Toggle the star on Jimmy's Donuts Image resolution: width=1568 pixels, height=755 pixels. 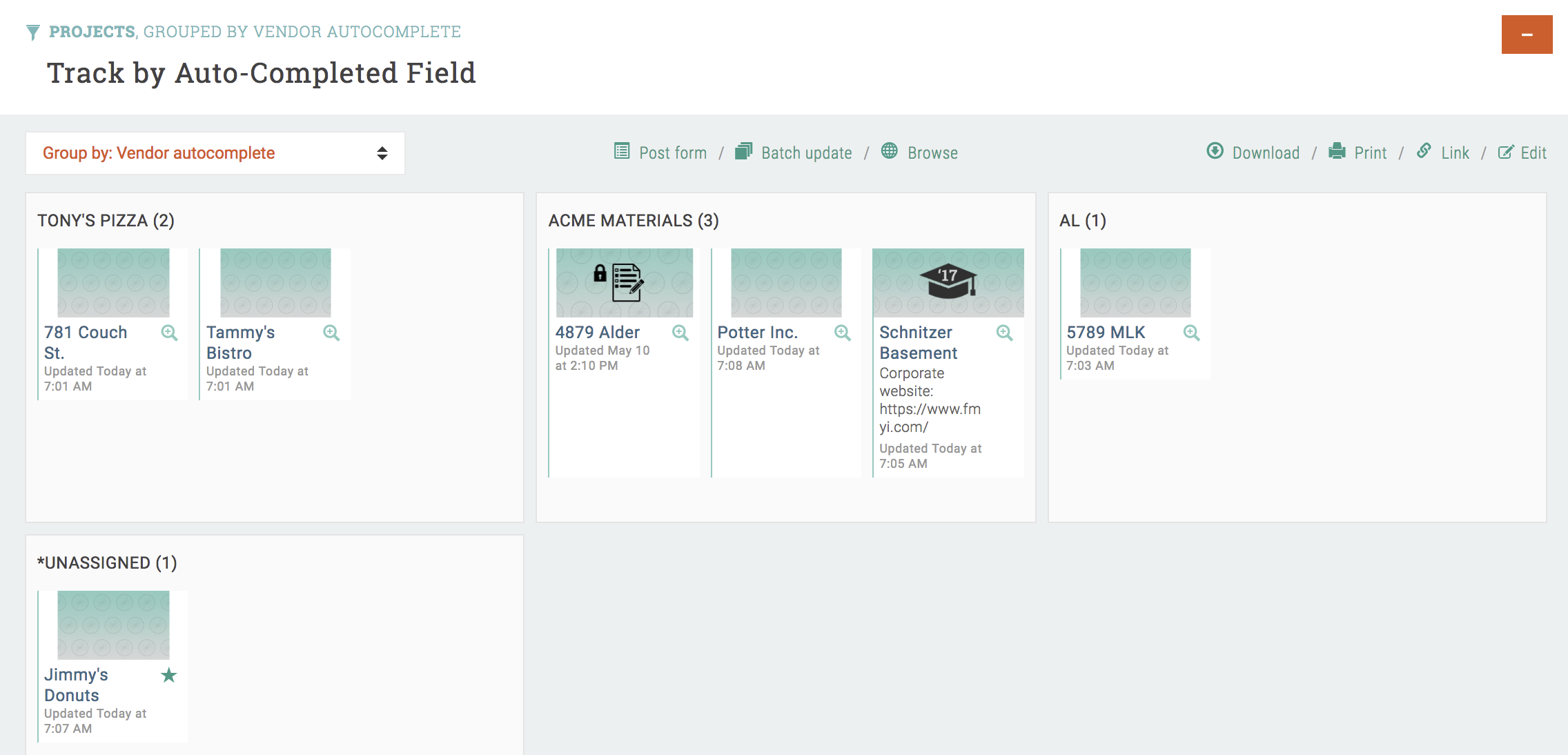tap(169, 676)
